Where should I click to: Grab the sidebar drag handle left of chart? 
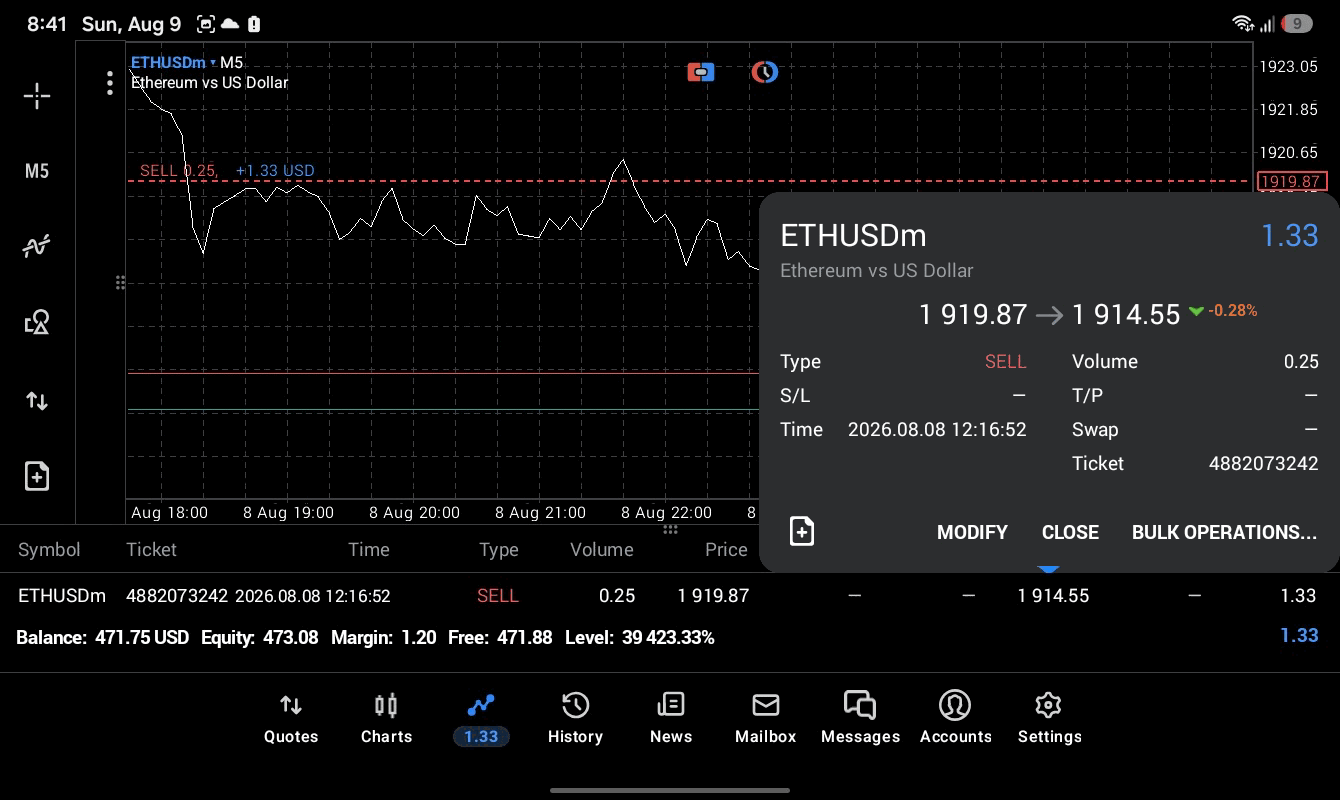(120, 283)
